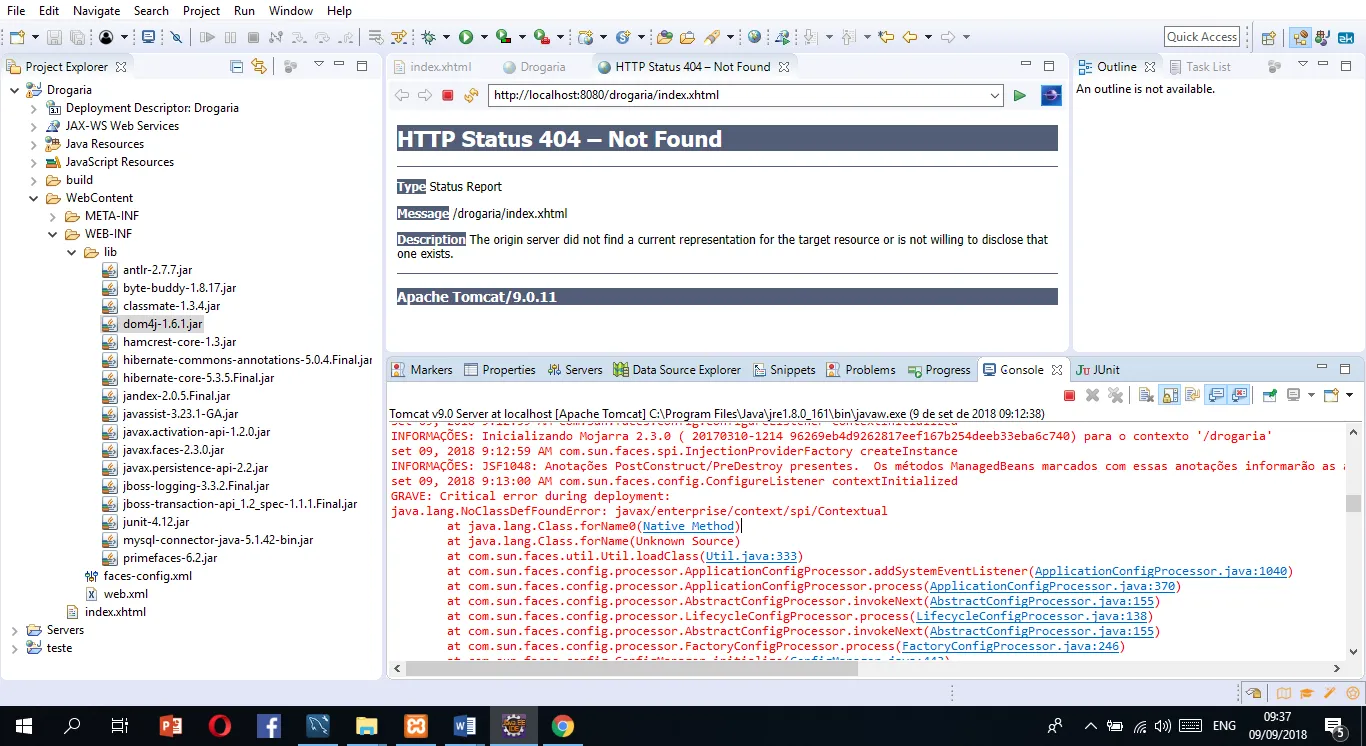Refresh the internal browser page
The image size is (1366, 746).
(471, 96)
